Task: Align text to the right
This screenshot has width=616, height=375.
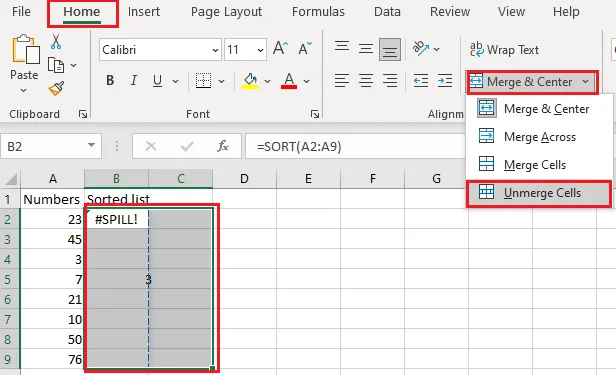Action: click(x=390, y=81)
